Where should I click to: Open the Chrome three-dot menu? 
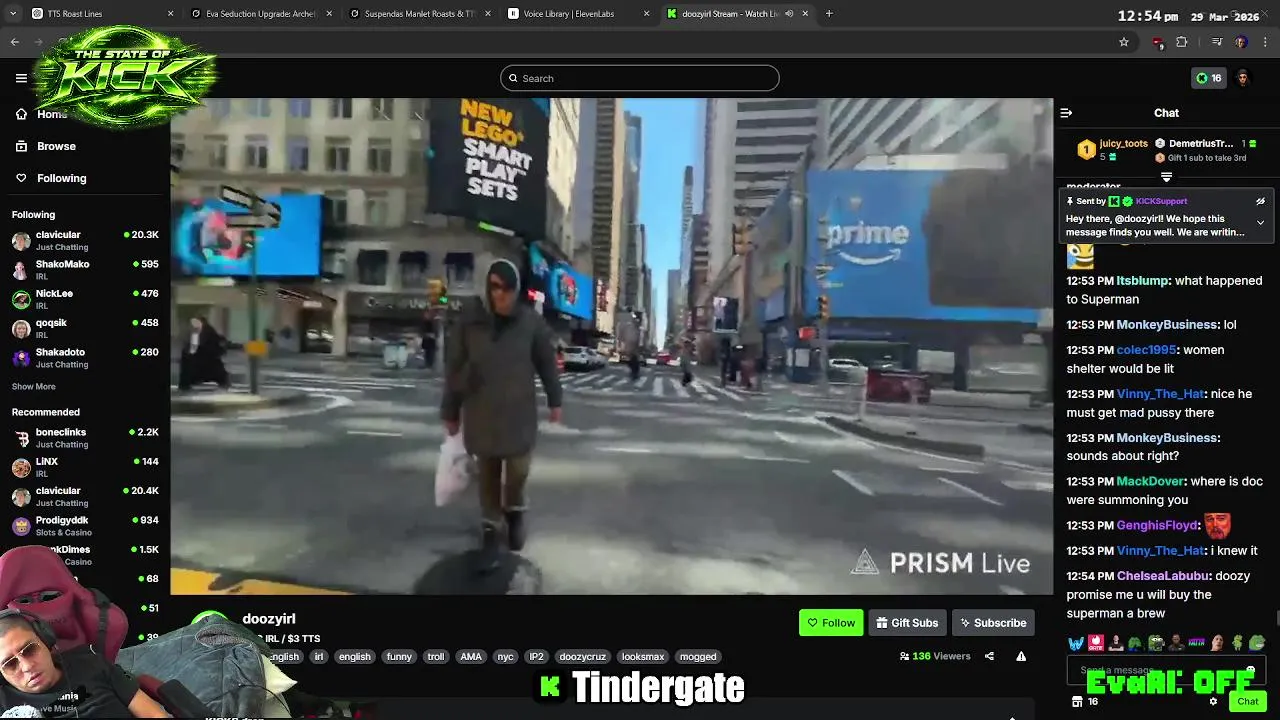coord(1266,42)
